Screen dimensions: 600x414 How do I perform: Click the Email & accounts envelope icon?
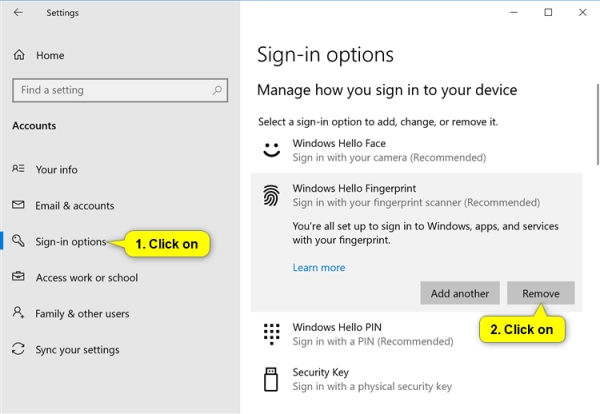pyautogui.click(x=18, y=205)
